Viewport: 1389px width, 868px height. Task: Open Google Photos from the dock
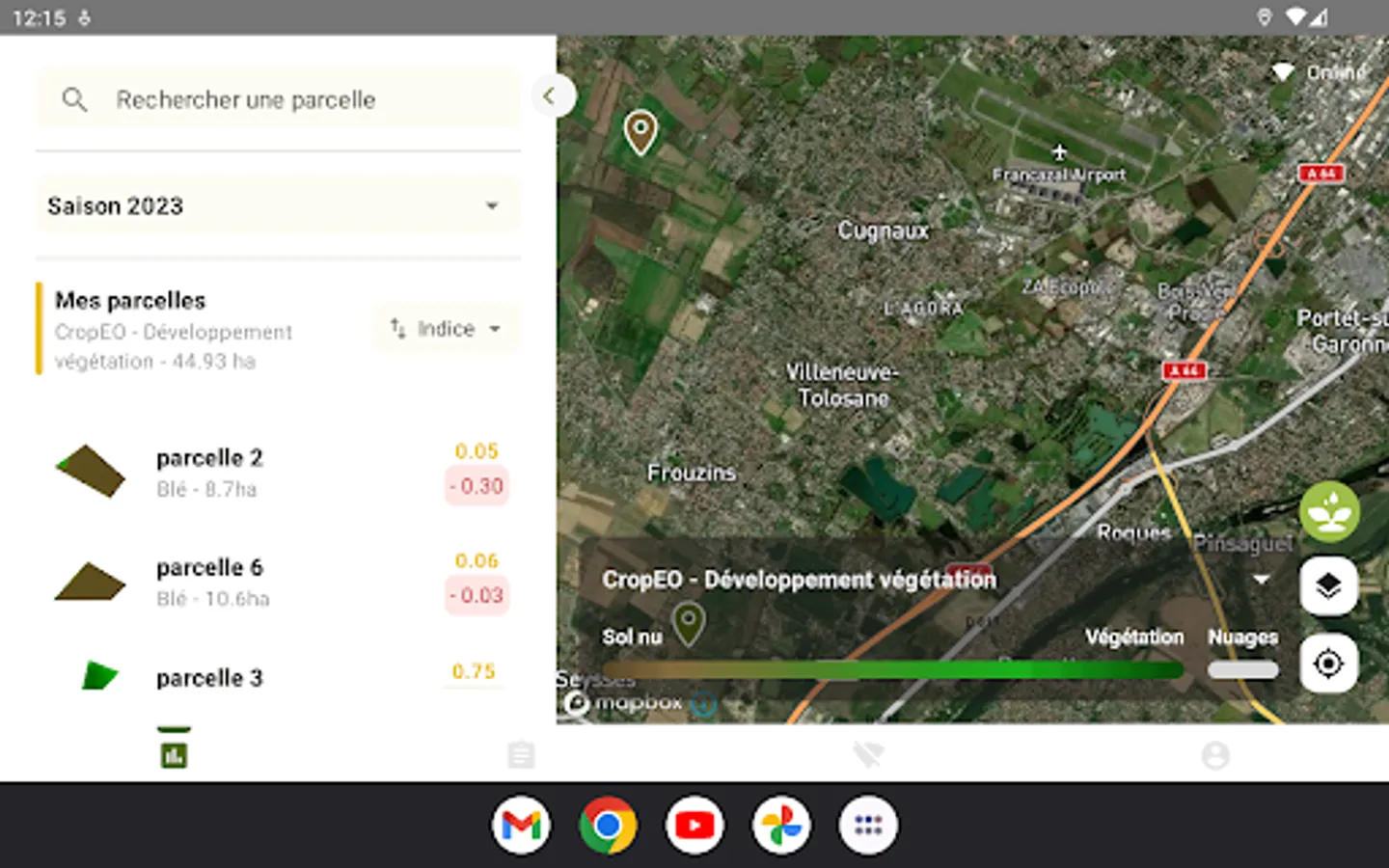pyautogui.click(x=781, y=826)
